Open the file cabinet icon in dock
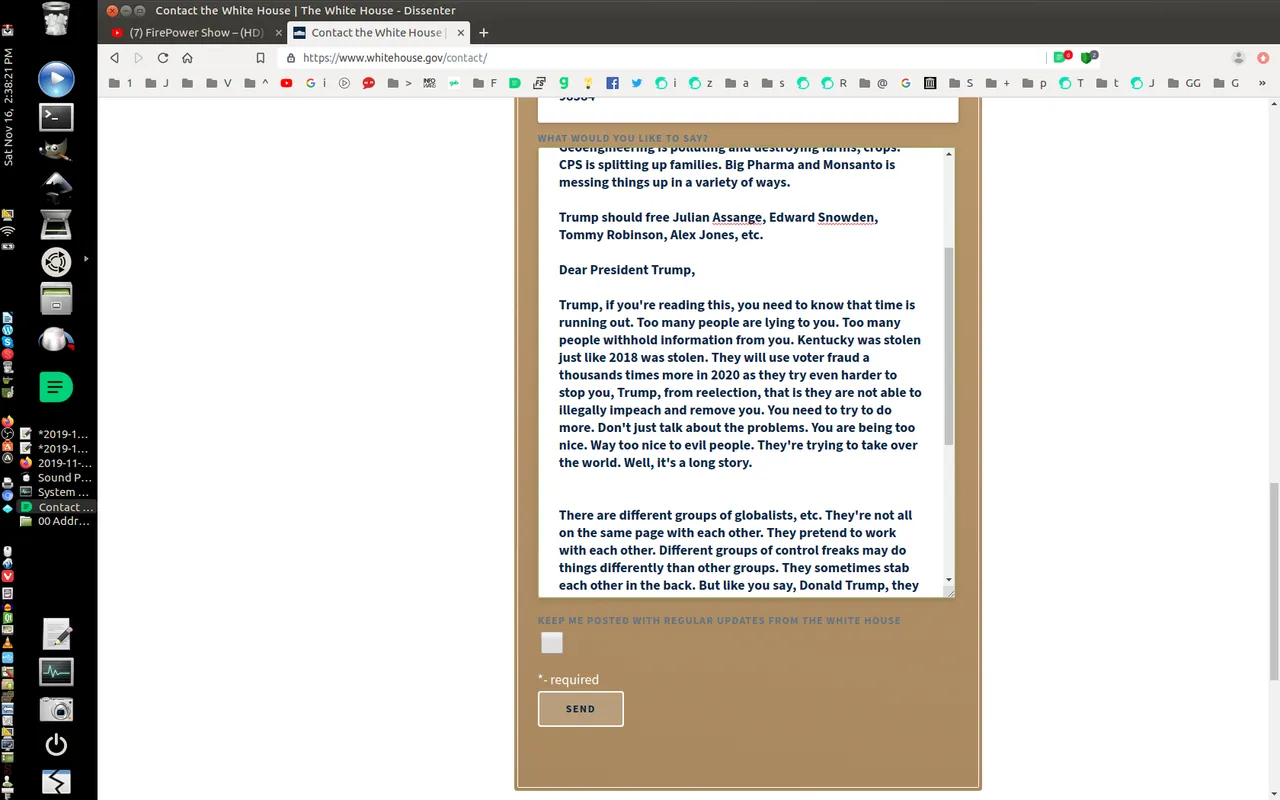This screenshot has height=800, width=1280. click(x=56, y=299)
